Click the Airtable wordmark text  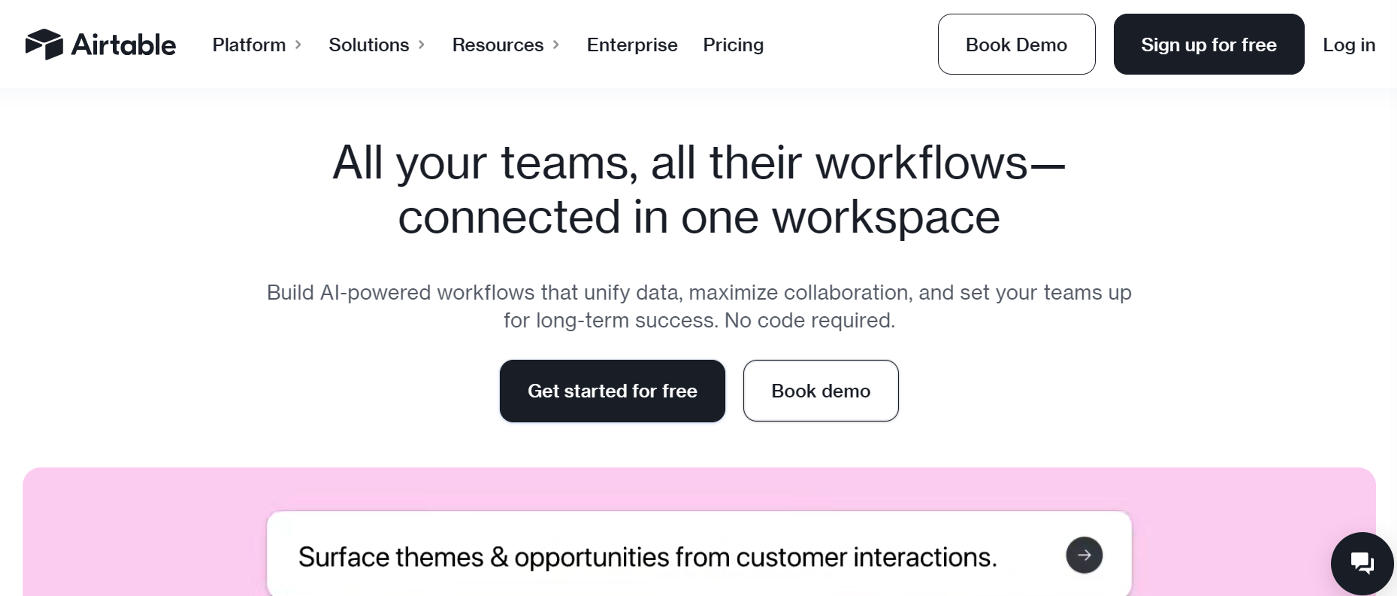point(123,45)
